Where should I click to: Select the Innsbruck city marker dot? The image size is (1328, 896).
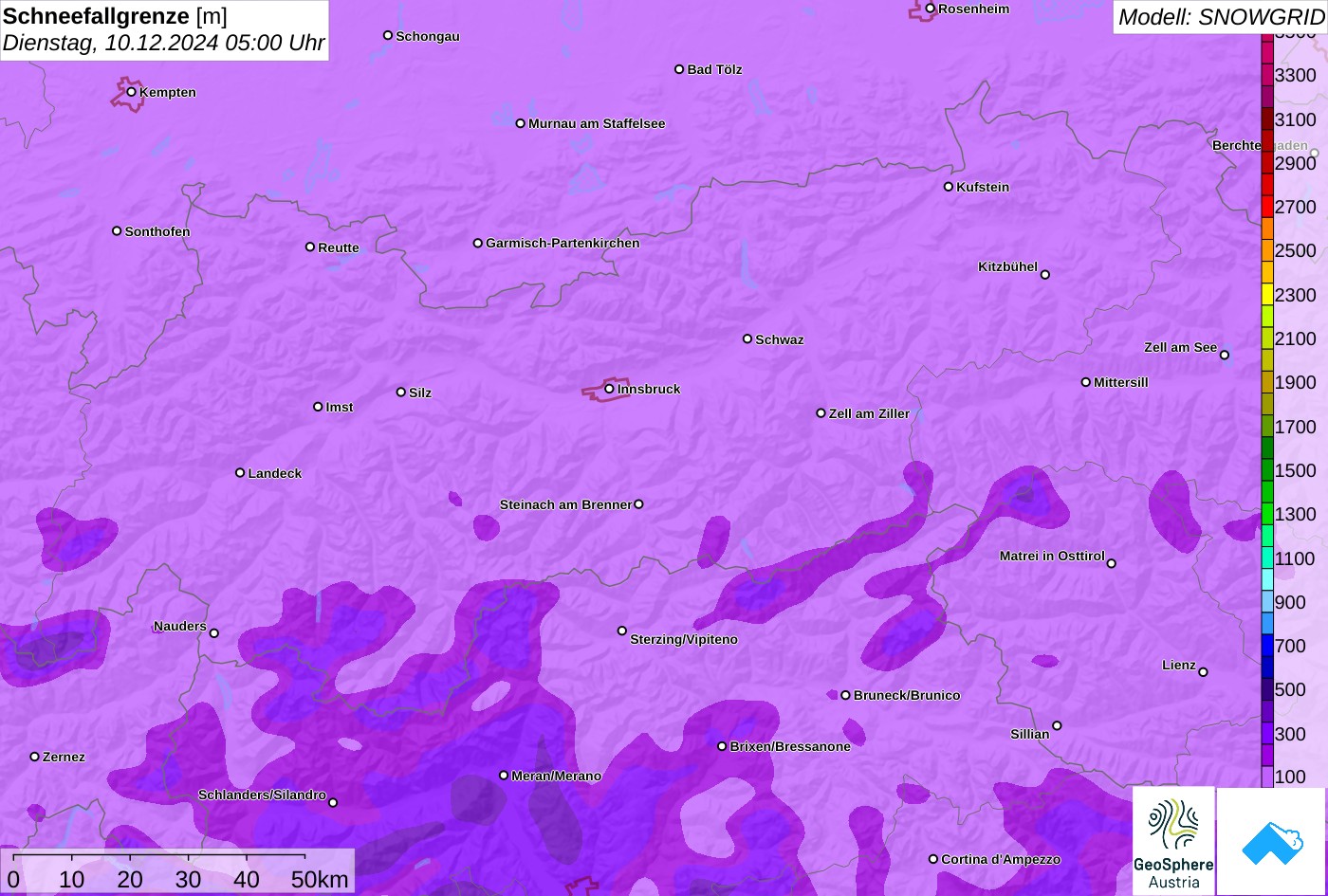click(610, 389)
